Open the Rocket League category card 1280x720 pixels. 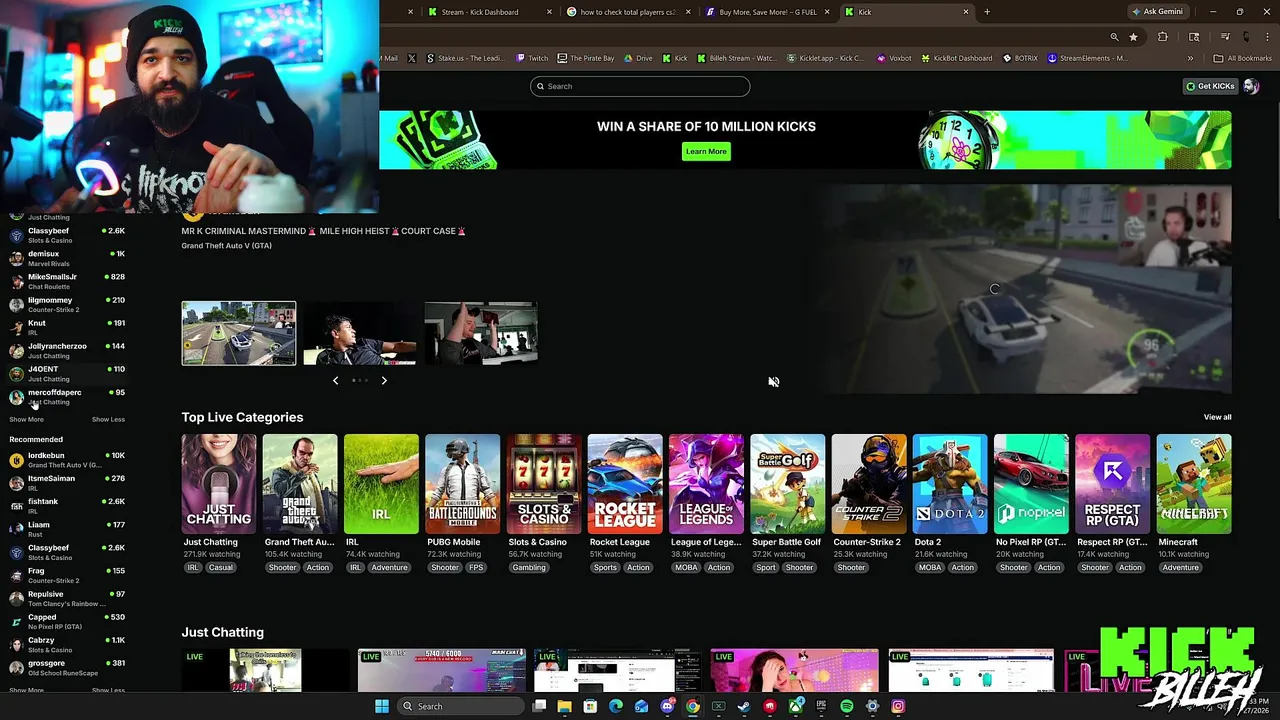pos(625,484)
